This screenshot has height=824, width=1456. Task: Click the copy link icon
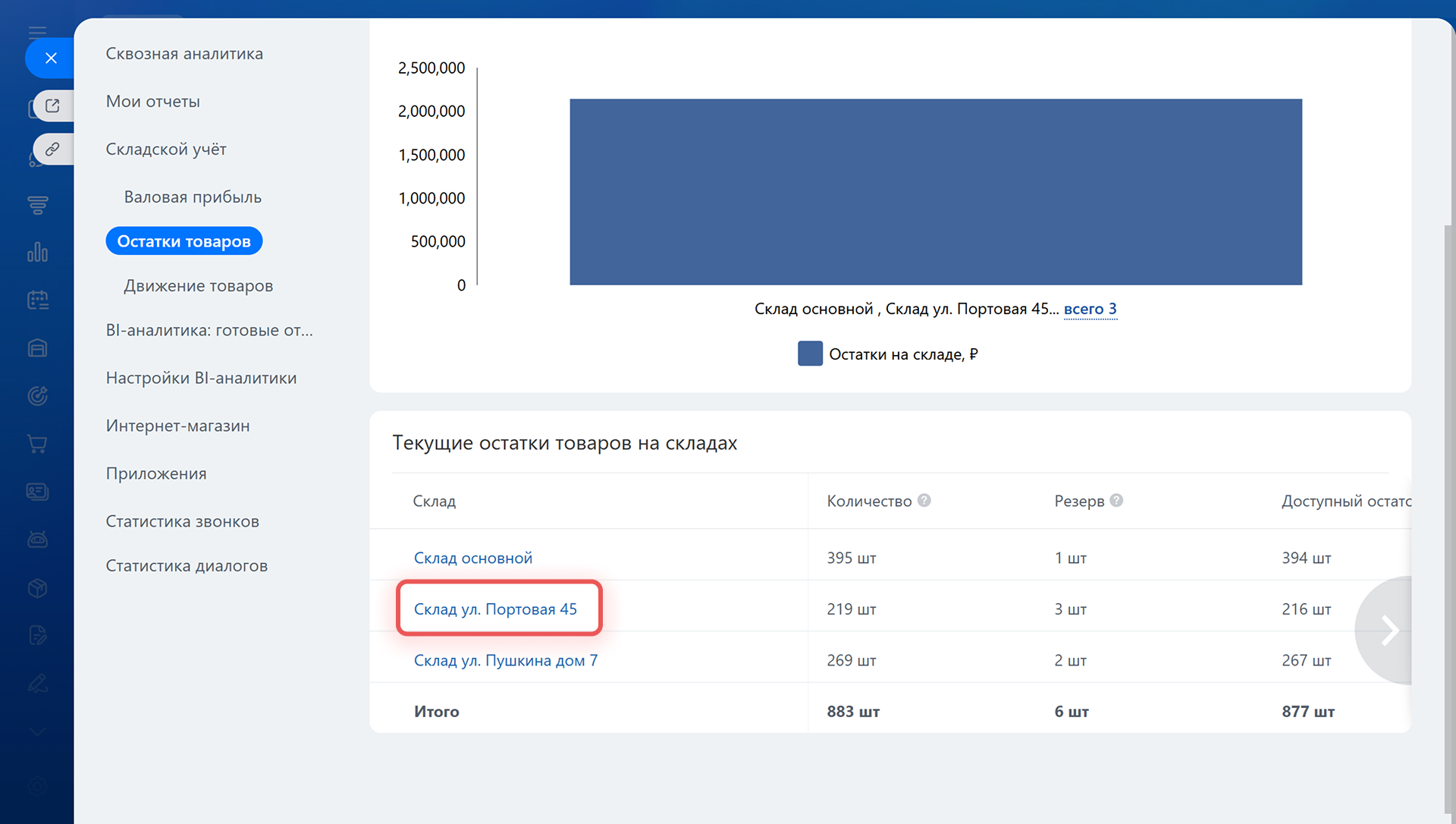pos(52,149)
